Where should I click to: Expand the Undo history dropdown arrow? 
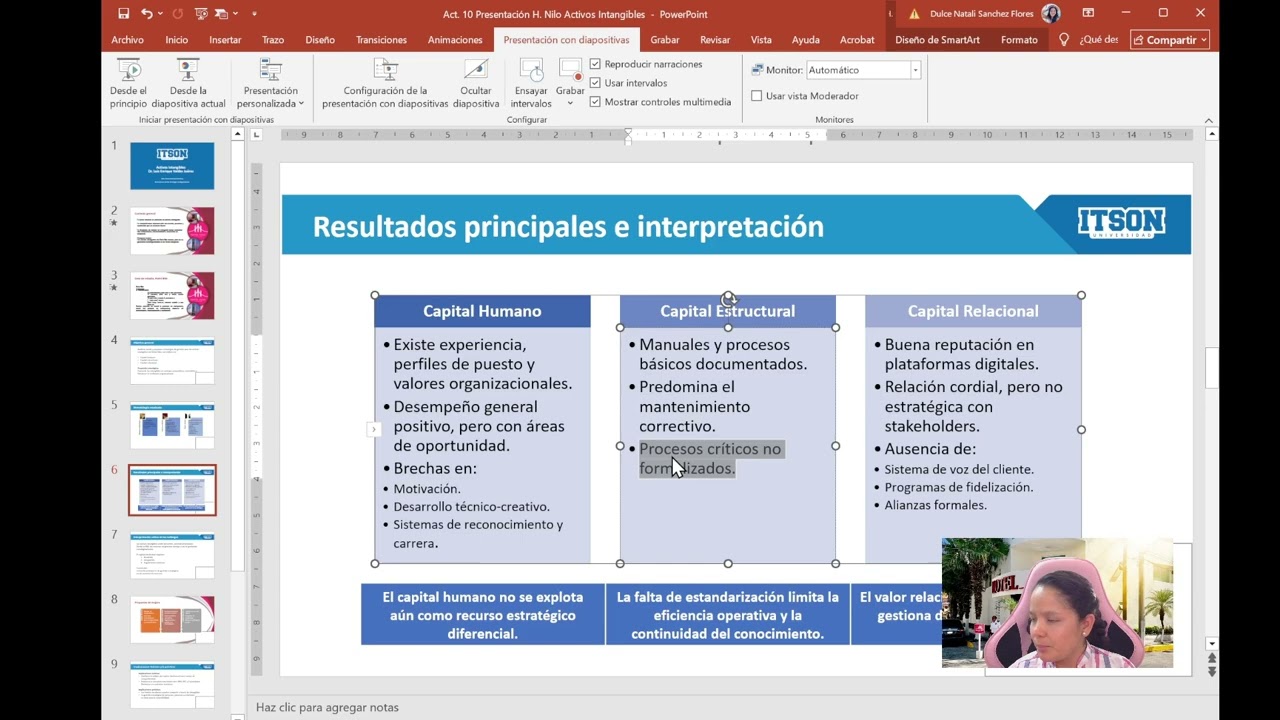160,14
